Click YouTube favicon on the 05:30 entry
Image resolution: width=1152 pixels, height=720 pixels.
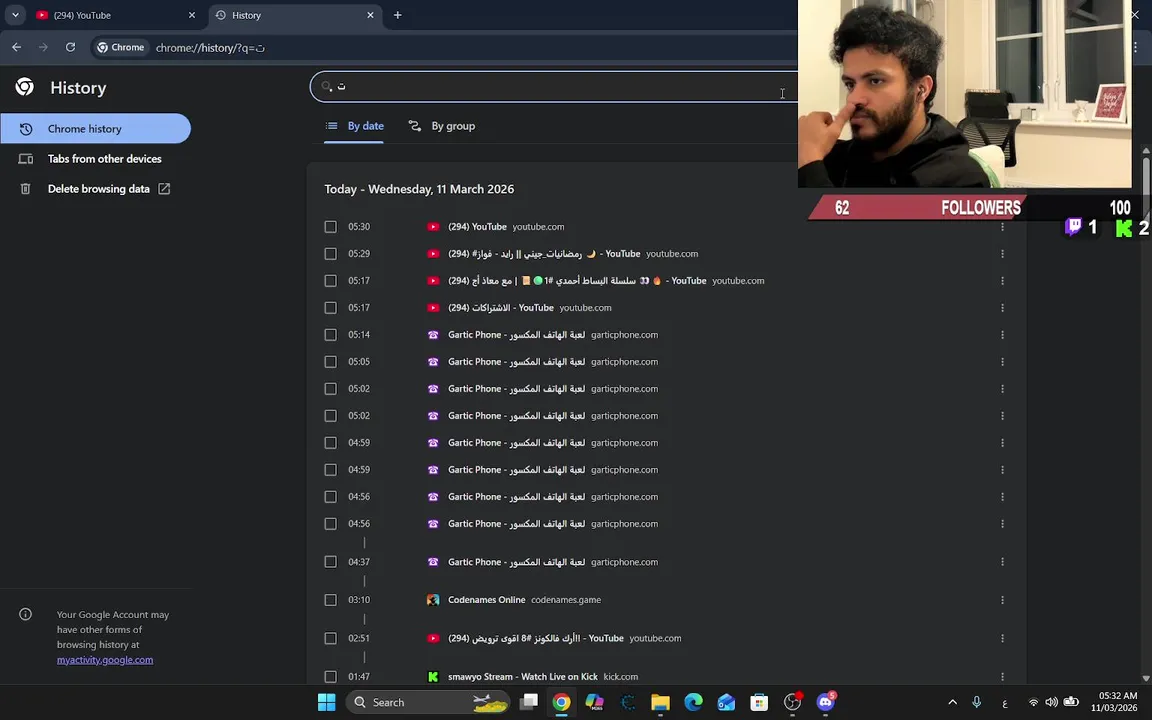(433, 227)
